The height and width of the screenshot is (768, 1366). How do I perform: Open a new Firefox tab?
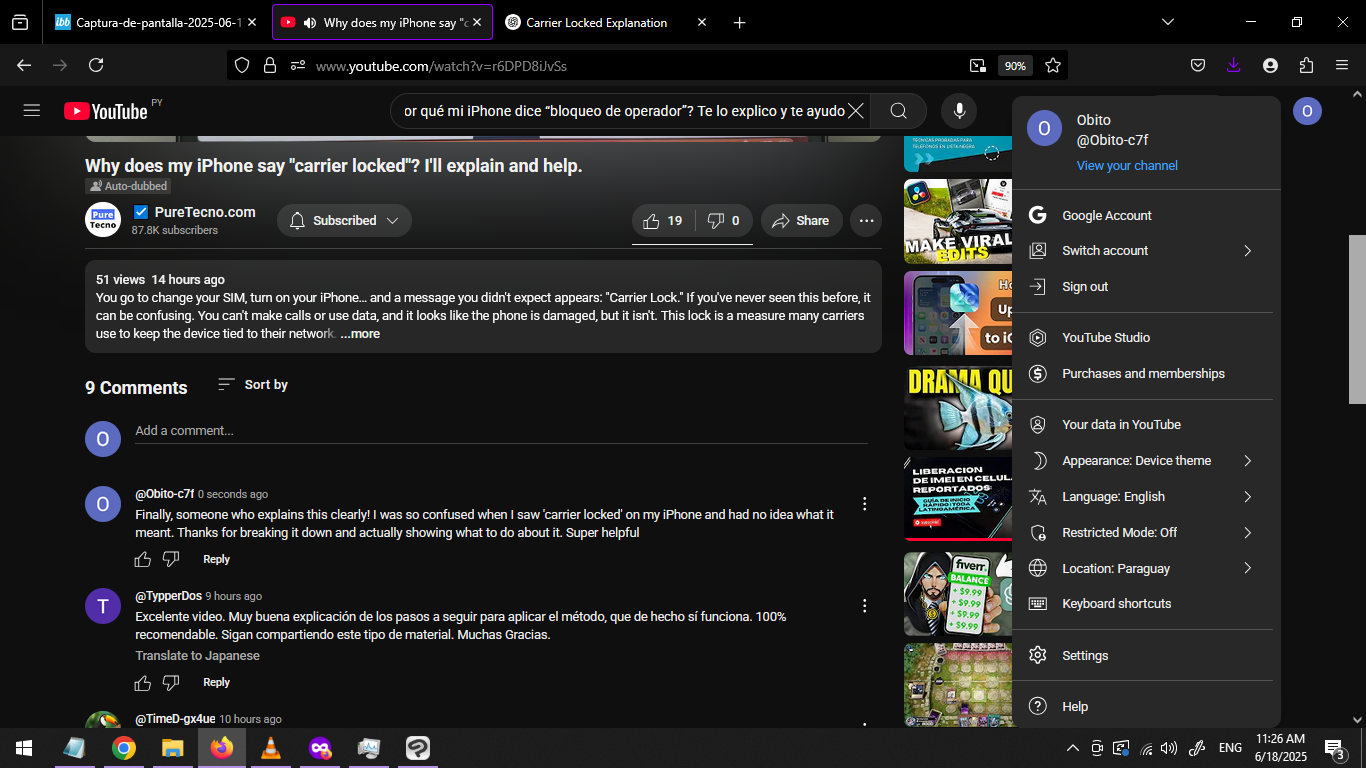tap(739, 22)
